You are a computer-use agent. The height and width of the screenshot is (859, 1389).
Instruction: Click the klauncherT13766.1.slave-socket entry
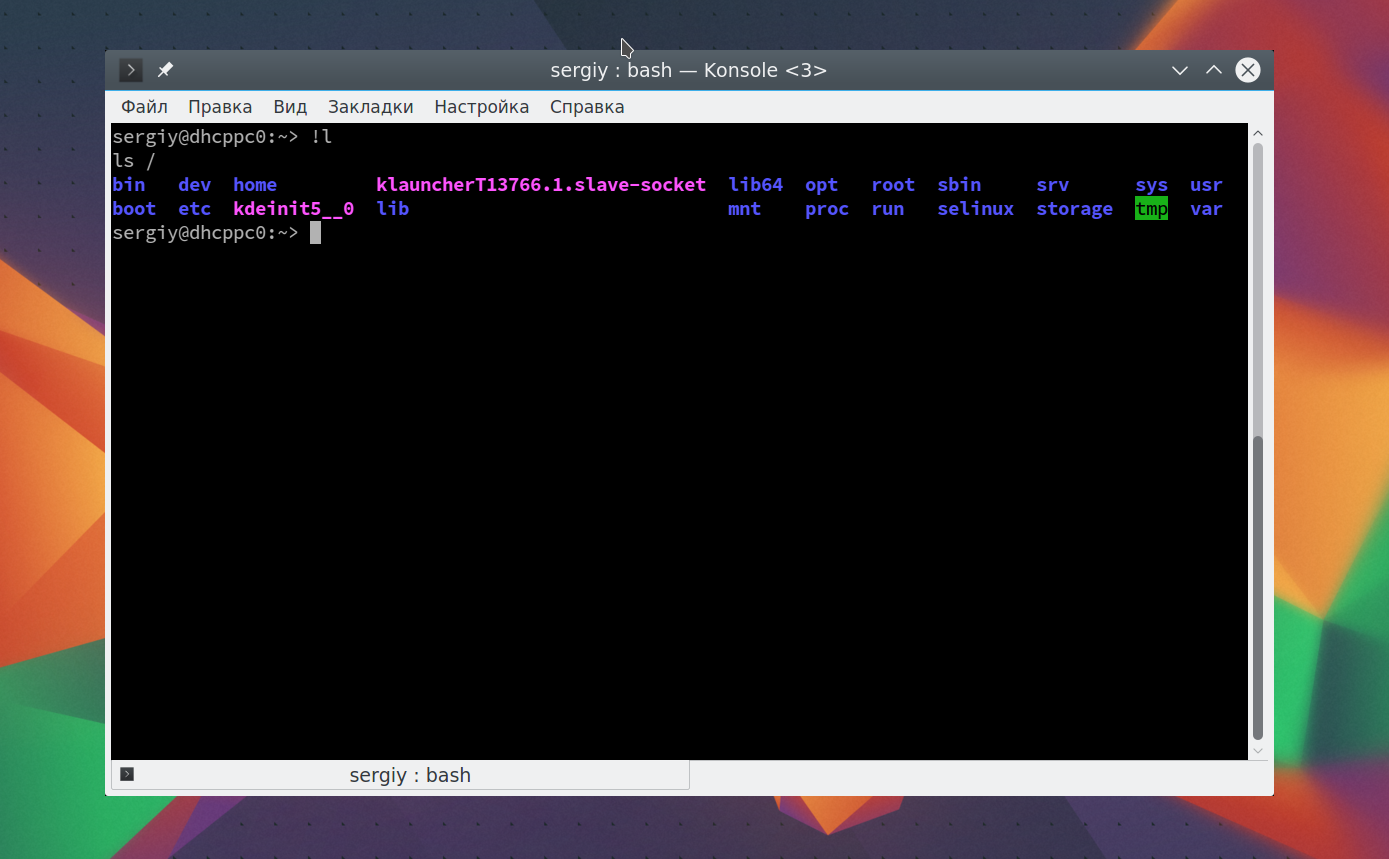[541, 185]
